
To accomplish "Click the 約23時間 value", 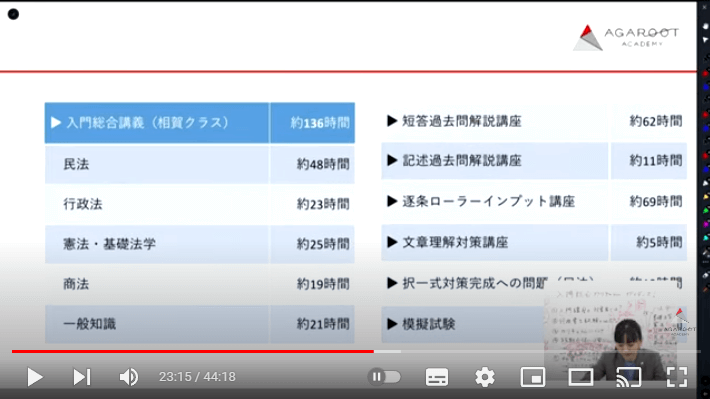I will coord(323,204).
